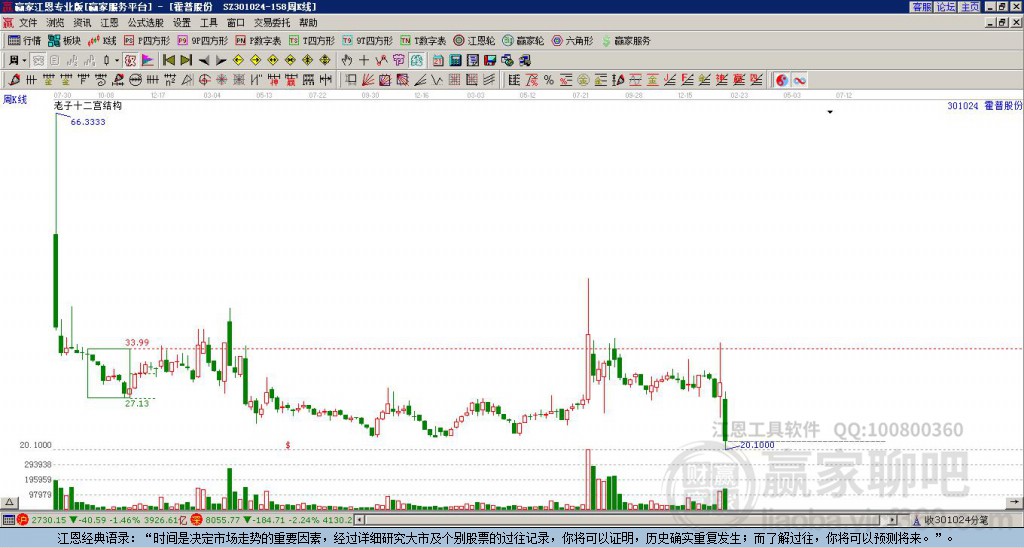The image size is (1024, 548).
Task: Open the 工具 menu
Action: coord(209,23)
